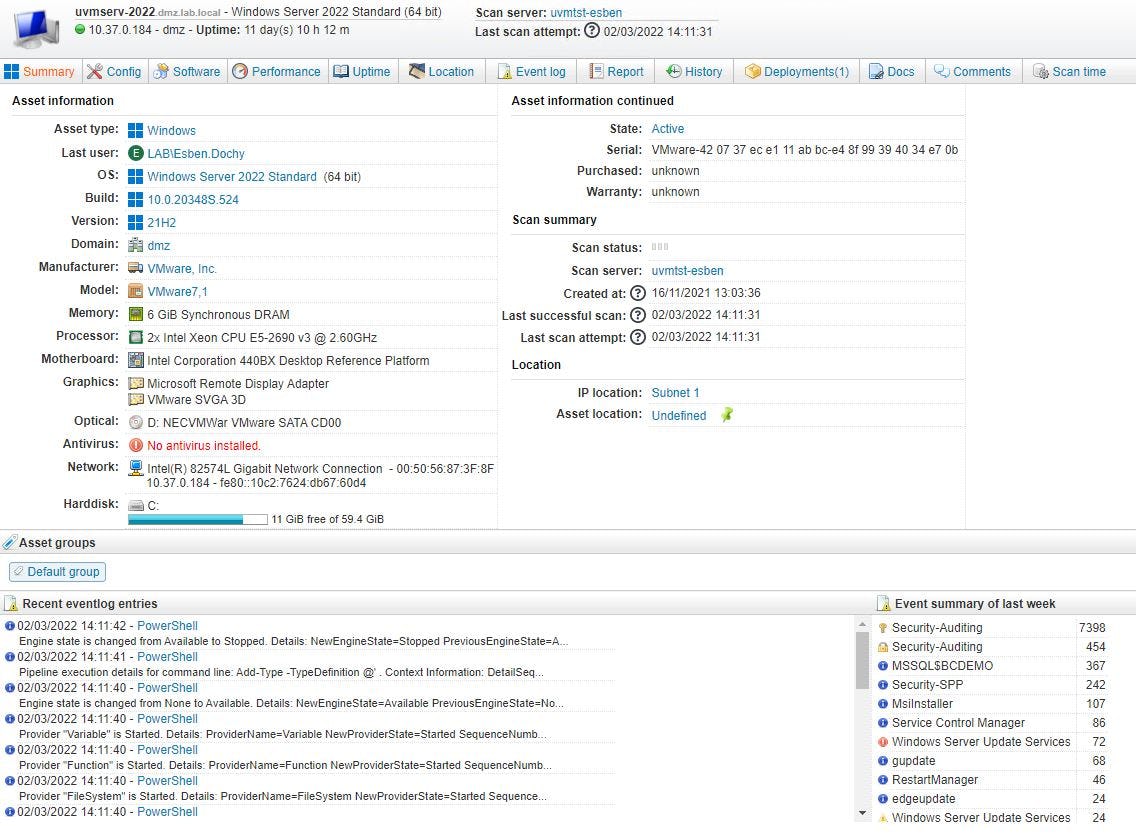Click the red antivirus warning icon
This screenshot has height=834, width=1136.
(135, 446)
